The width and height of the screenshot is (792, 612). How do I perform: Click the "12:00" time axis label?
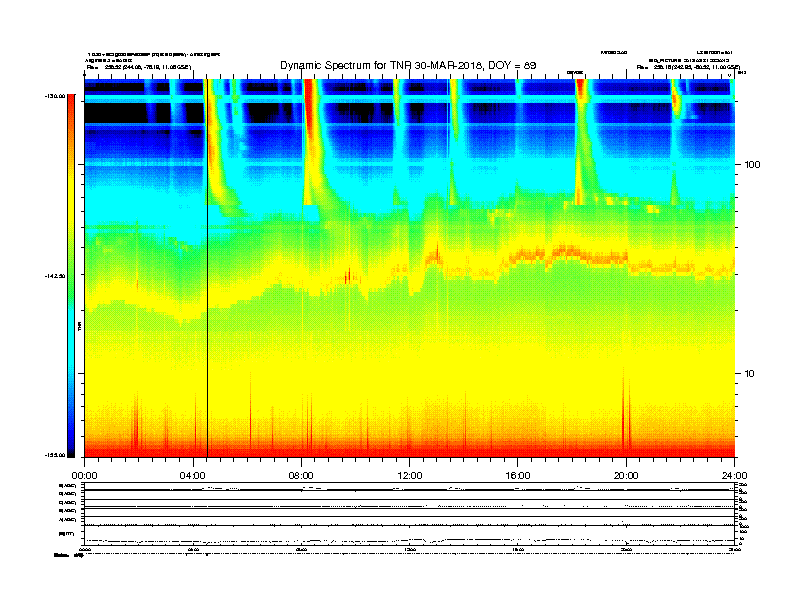tap(410, 476)
